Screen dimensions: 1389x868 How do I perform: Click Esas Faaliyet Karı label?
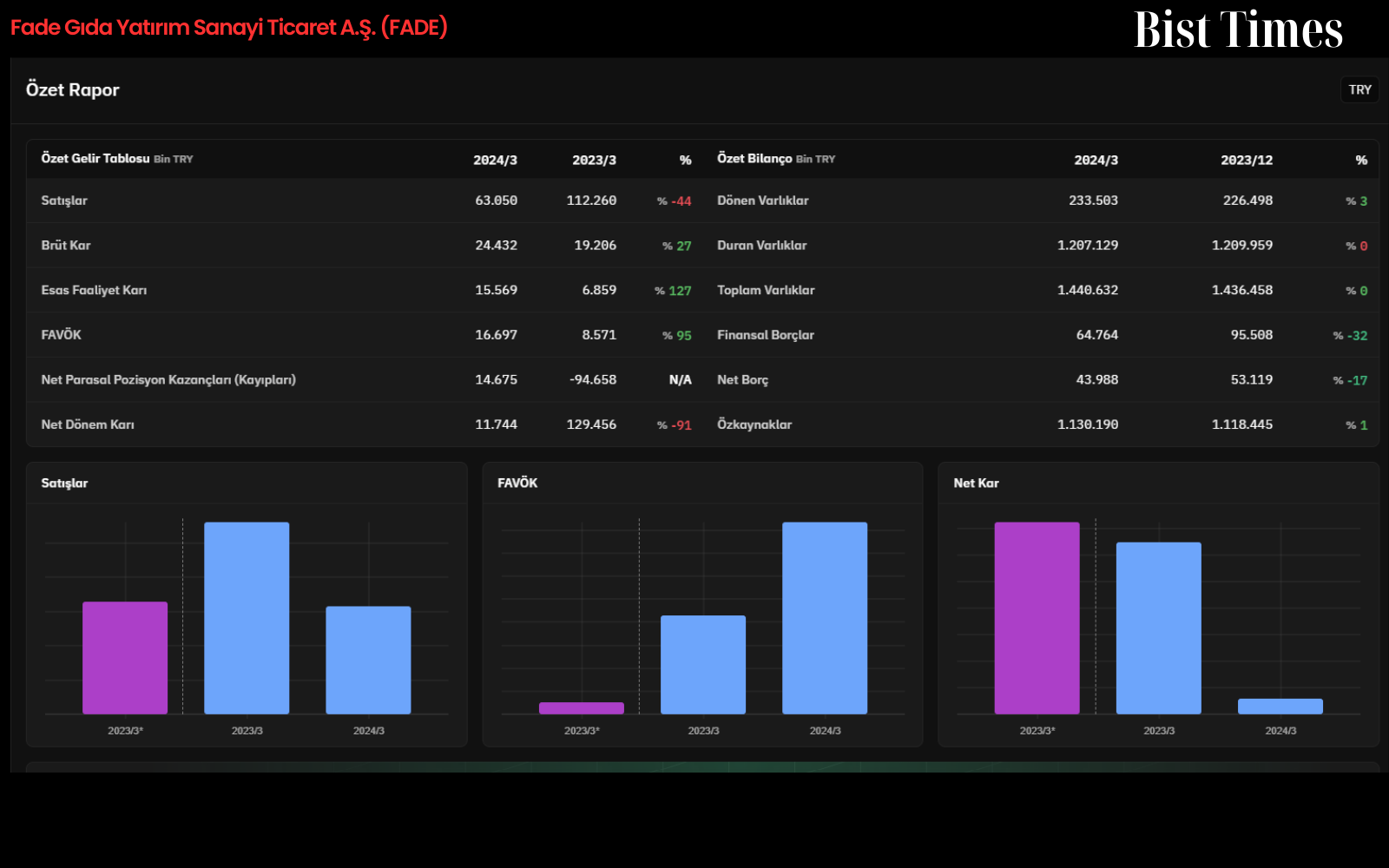[x=94, y=291]
